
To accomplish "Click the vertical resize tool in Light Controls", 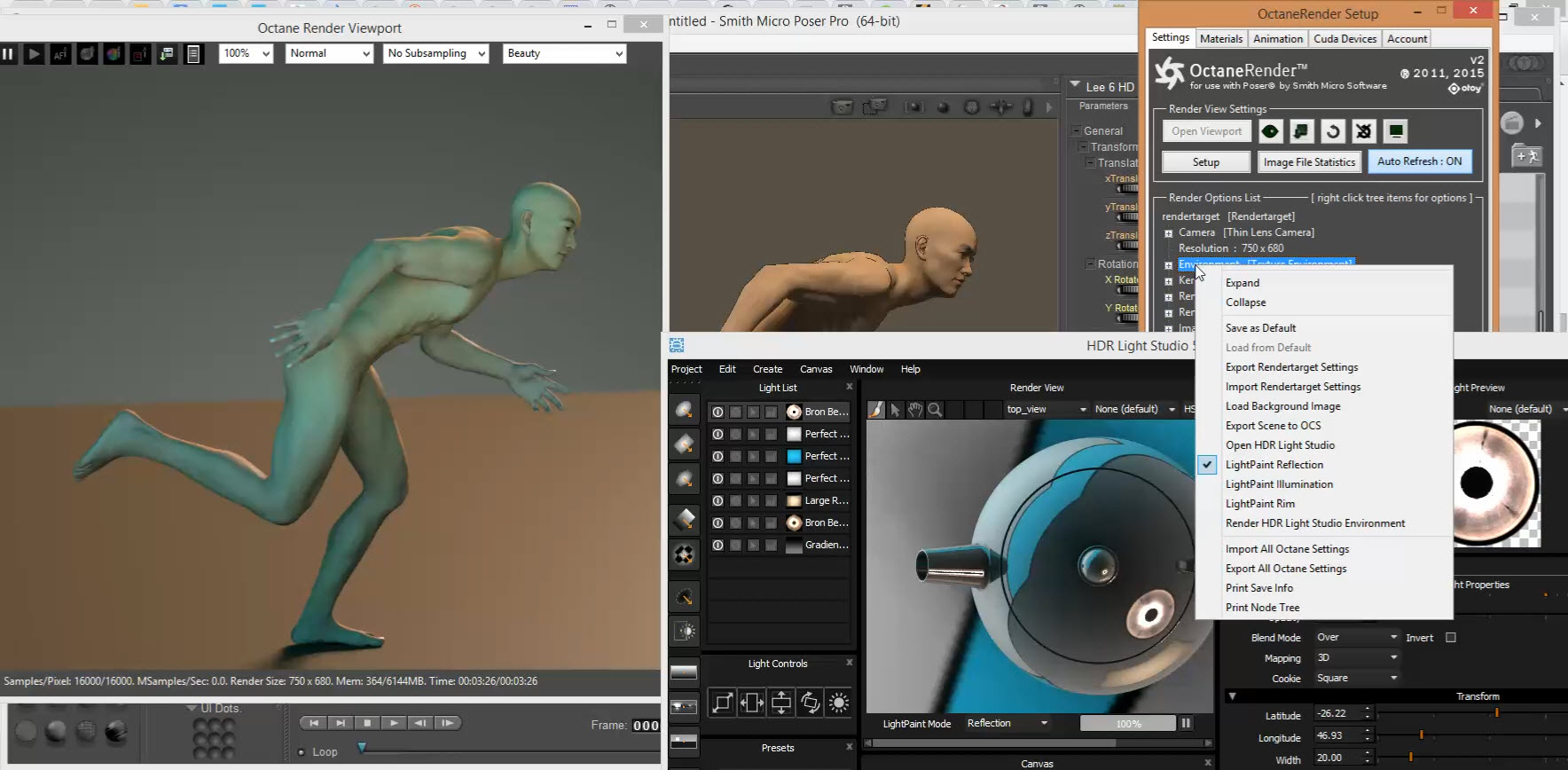I will point(781,703).
